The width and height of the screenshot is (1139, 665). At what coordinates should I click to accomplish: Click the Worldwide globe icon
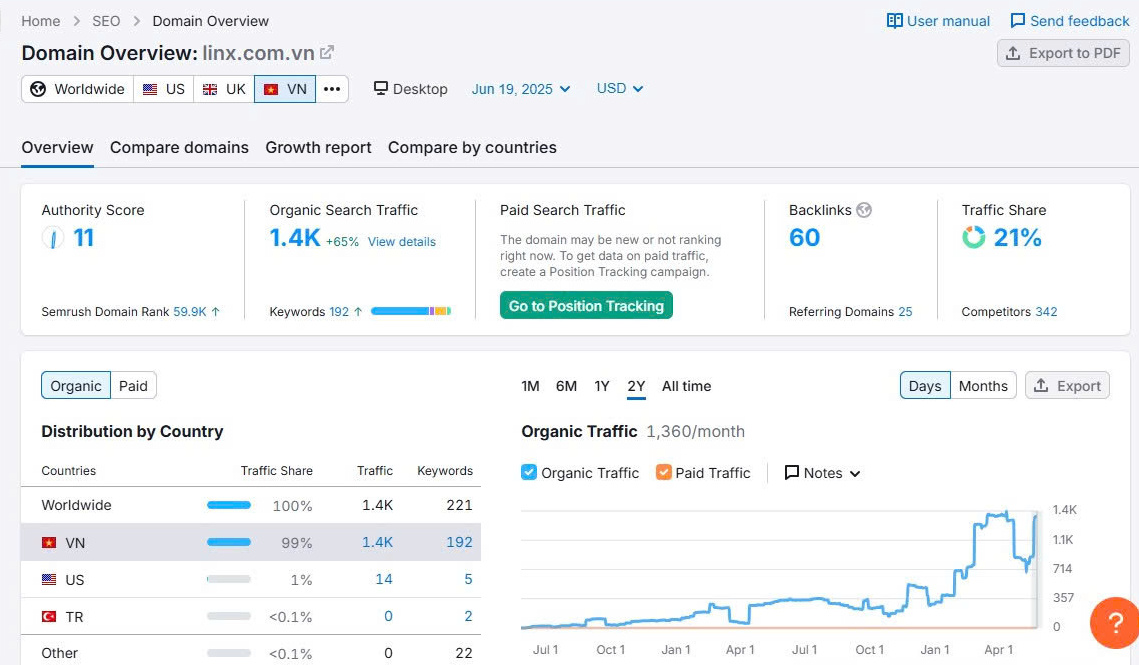pyautogui.click(x=38, y=89)
